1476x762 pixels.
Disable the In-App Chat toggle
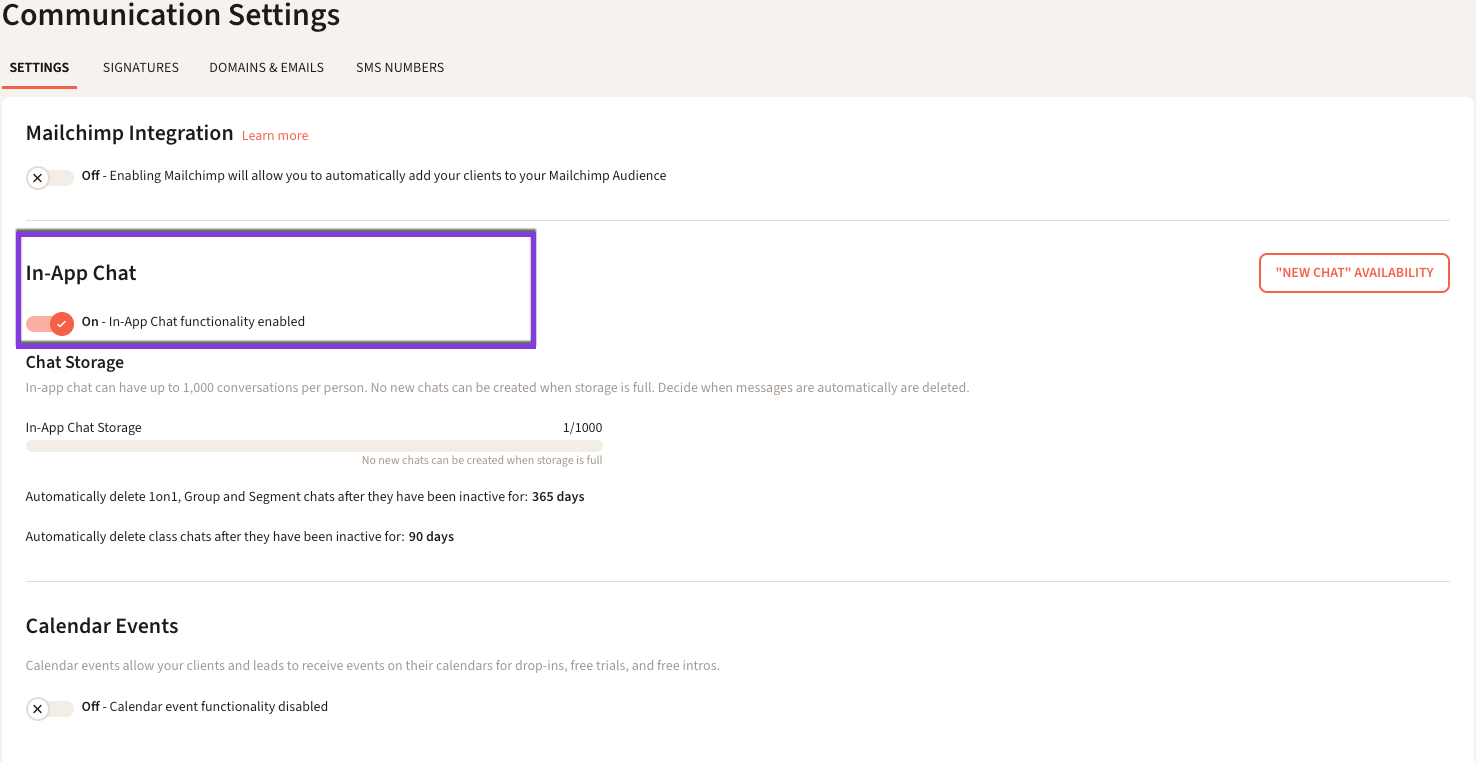pyautogui.click(x=50, y=323)
